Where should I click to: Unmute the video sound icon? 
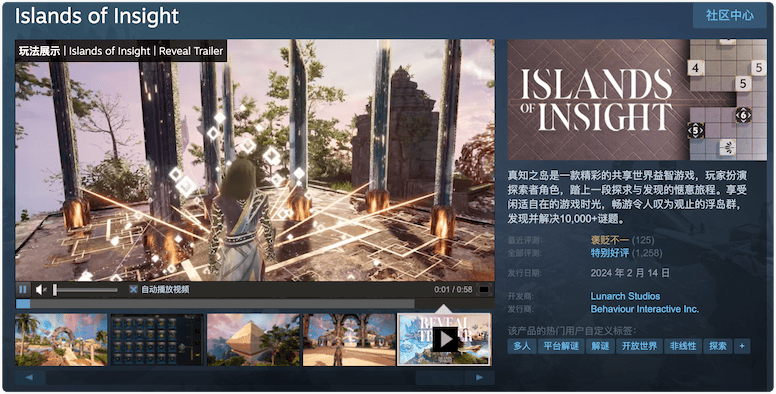click(41, 290)
